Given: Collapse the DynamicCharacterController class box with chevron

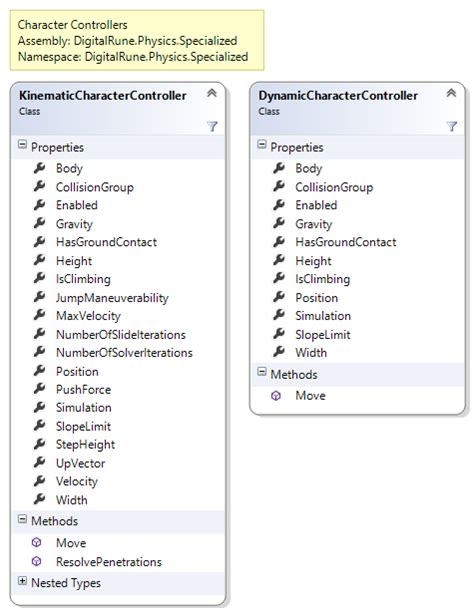Looking at the screenshot, I should tap(451, 93).
